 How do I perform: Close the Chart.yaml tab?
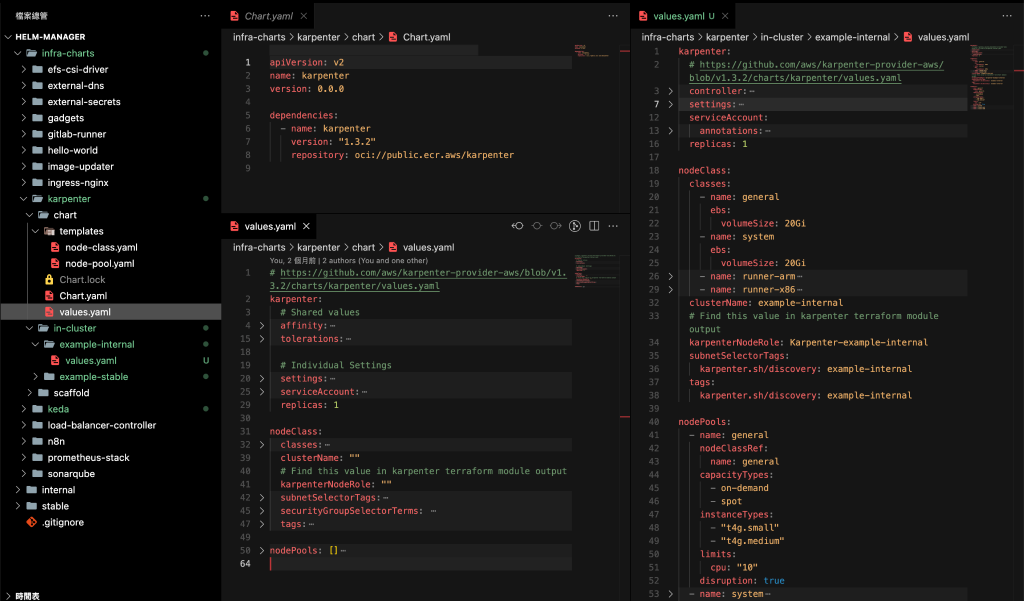pyautogui.click(x=304, y=16)
